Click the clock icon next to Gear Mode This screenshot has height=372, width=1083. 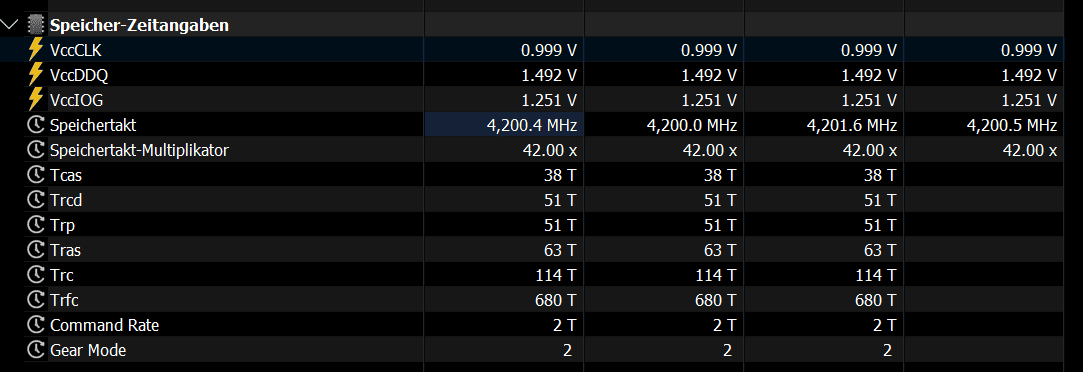click(x=35, y=350)
